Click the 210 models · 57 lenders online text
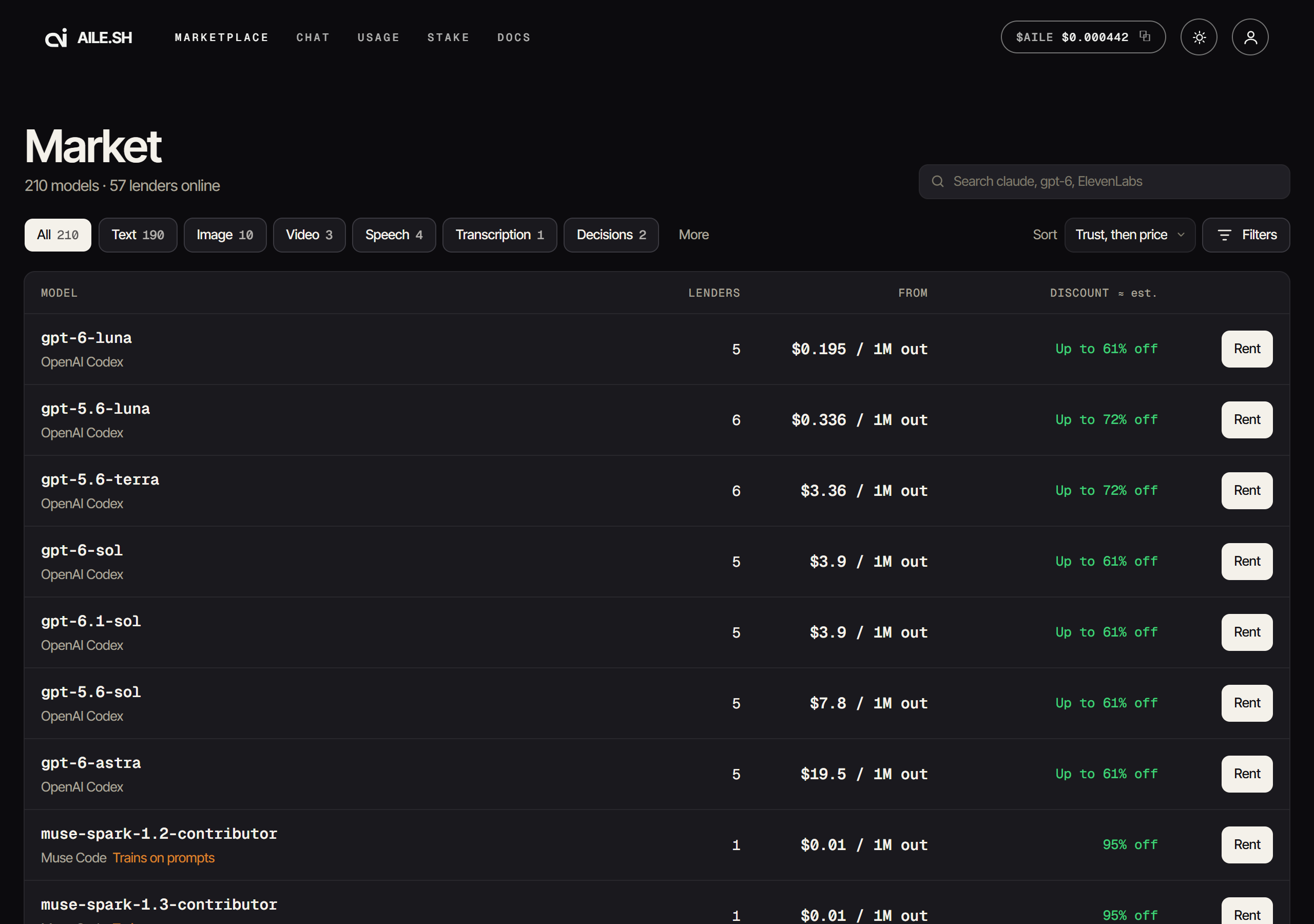 pos(122,186)
